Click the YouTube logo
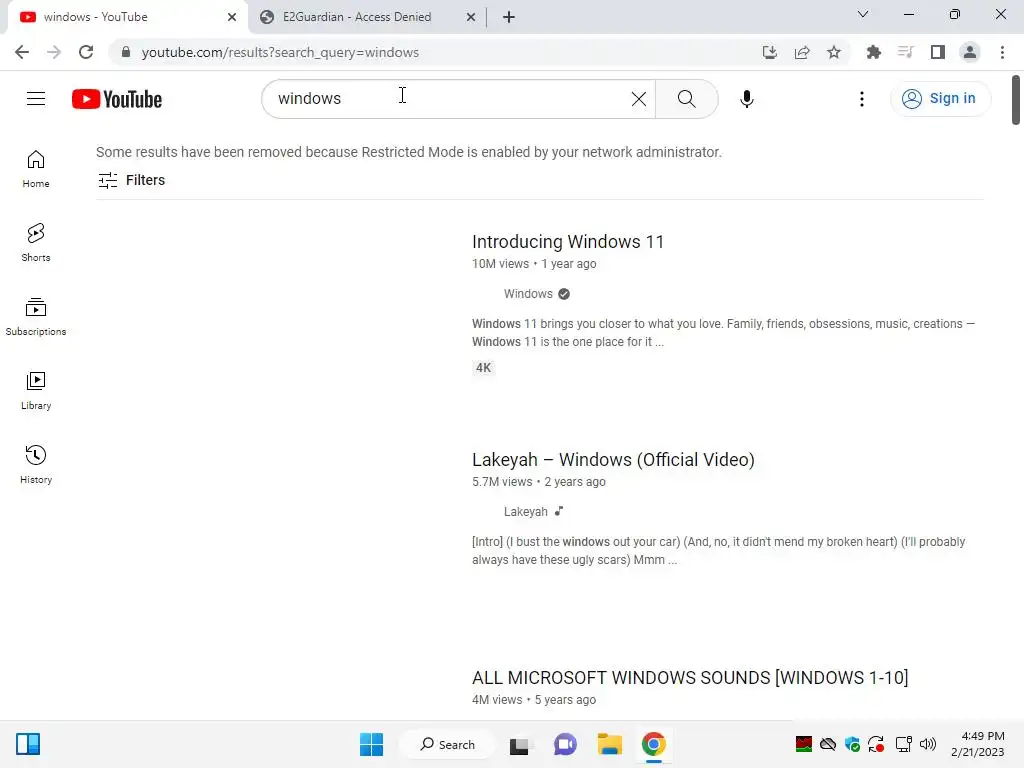This screenshot has width=1024, height=768. pyautogui.click(x=117, y=99)
